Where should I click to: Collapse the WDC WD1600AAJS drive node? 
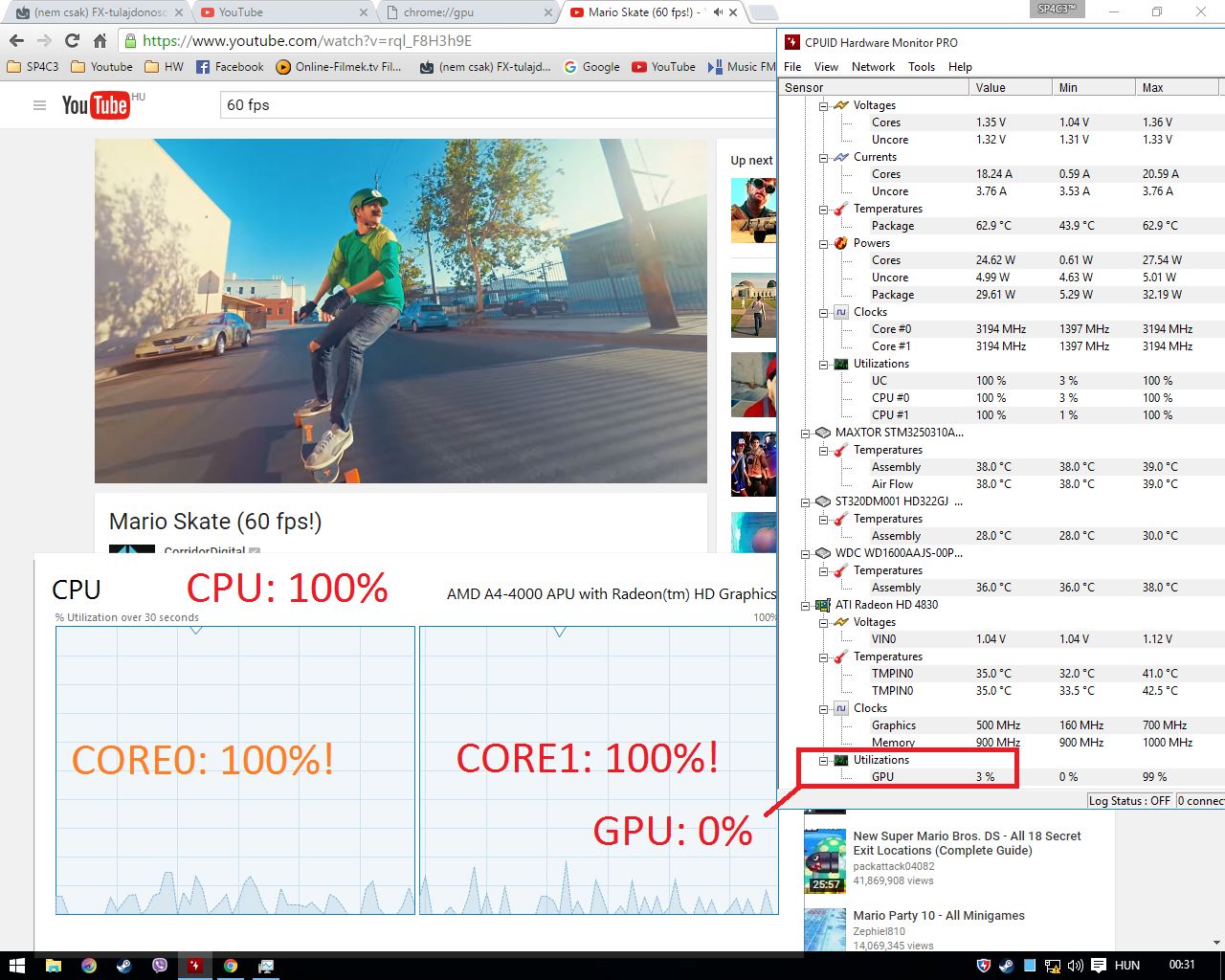coord(806,553)
